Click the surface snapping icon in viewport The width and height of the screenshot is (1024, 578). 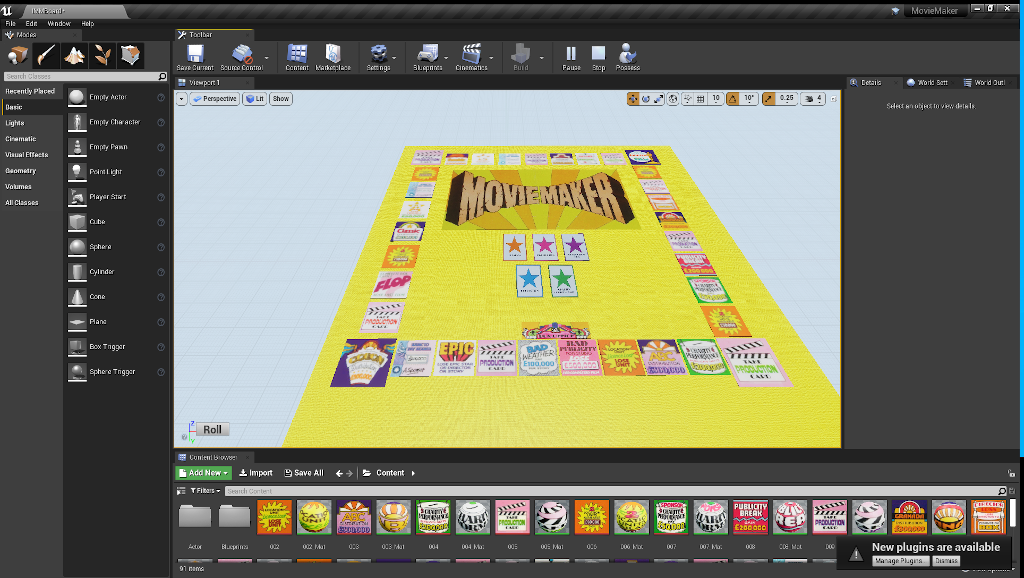(688, 99)
